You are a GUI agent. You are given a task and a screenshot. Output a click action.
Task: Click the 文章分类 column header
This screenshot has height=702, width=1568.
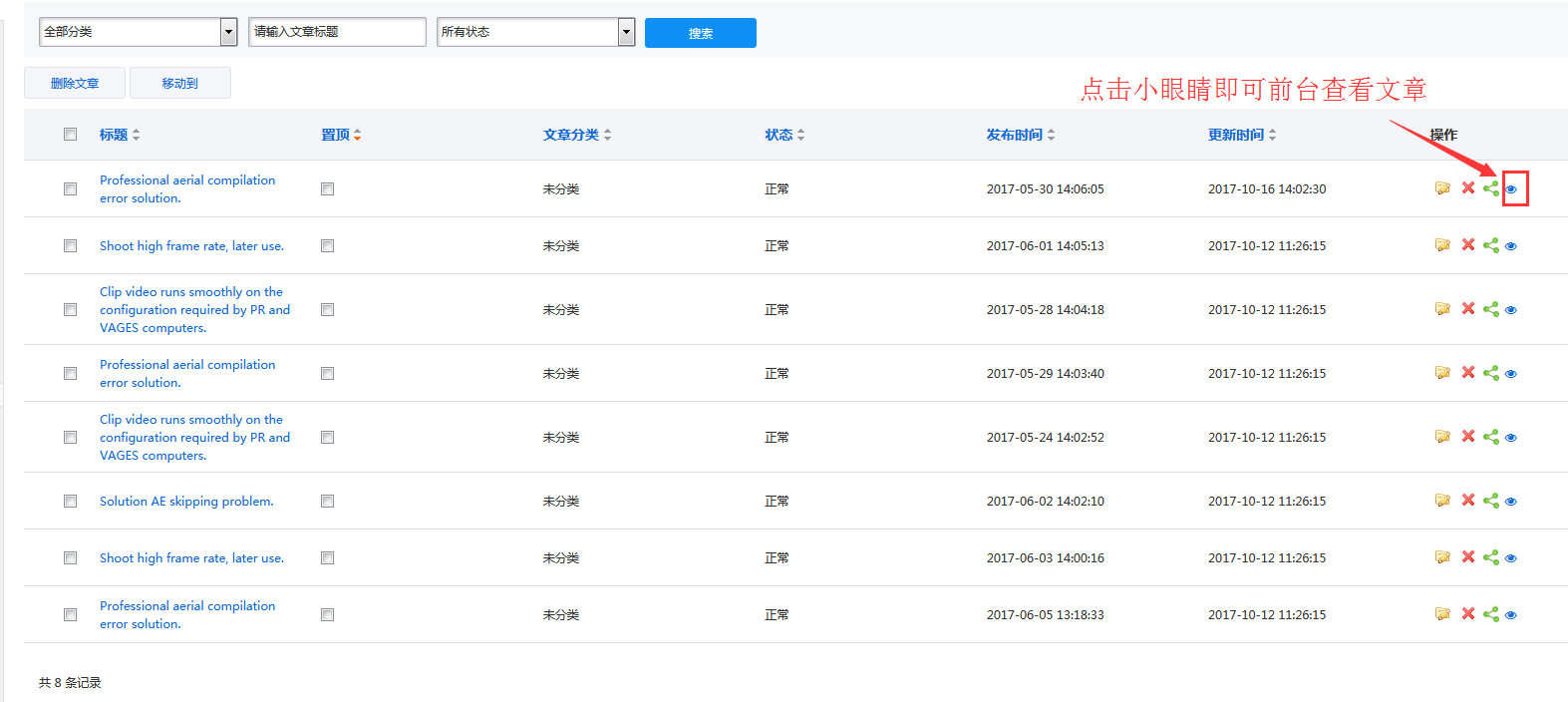tap(576, 135)
